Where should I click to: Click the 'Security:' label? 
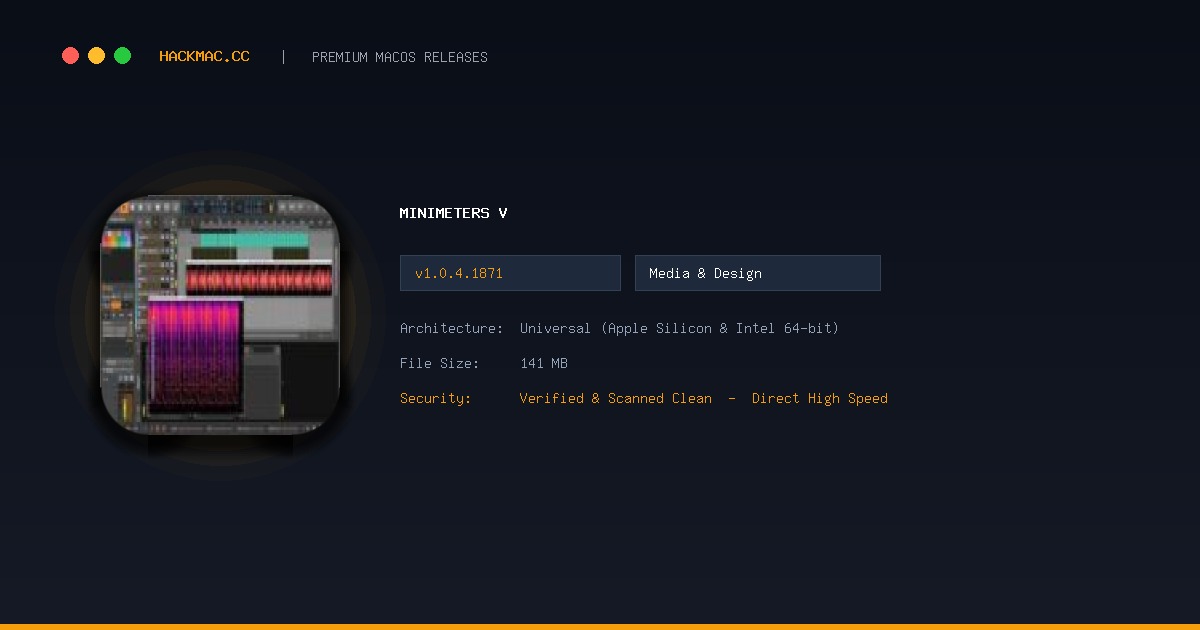pyautogui.click(x=436, y=398)
